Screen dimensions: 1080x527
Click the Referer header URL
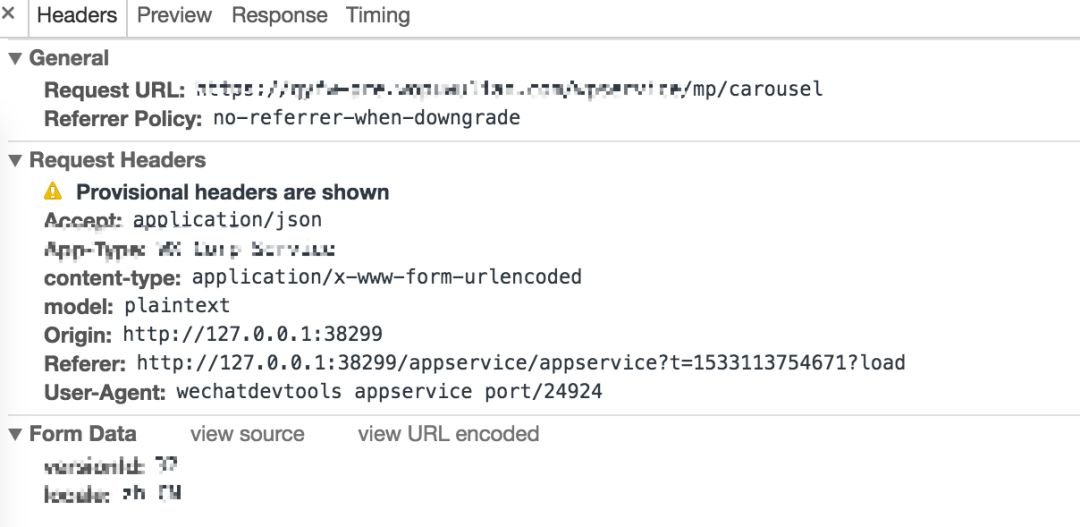pyautogui.click(x=520, y=363)
